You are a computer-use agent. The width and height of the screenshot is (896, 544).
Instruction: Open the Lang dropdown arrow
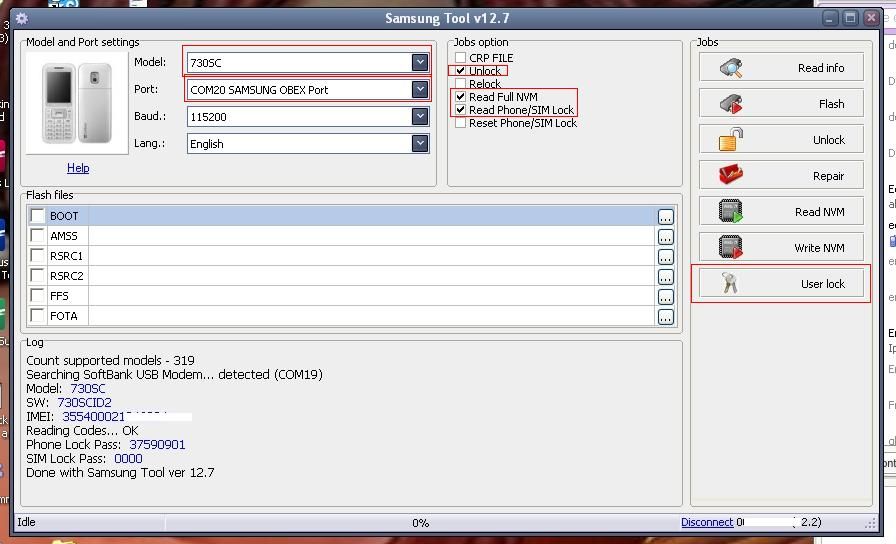click(420, 143)
